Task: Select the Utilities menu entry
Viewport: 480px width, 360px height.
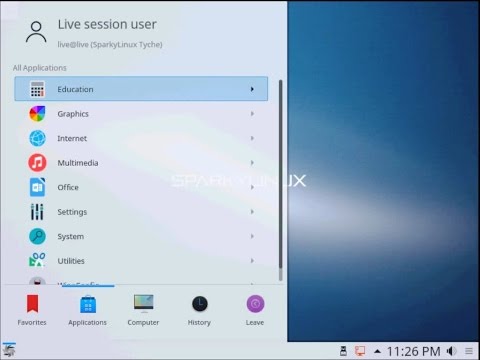Action: tap(141, 260)
